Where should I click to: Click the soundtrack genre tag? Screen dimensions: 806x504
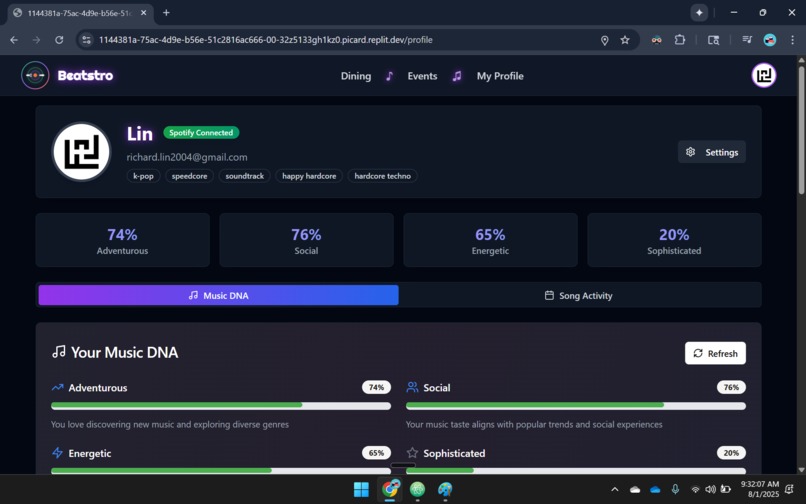coord(245,176)
